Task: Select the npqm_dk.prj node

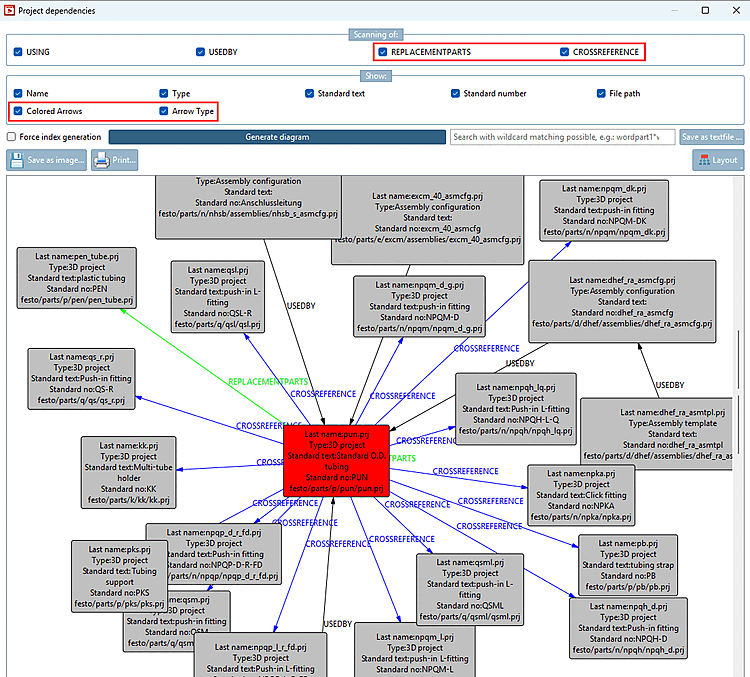Action: 604,210
